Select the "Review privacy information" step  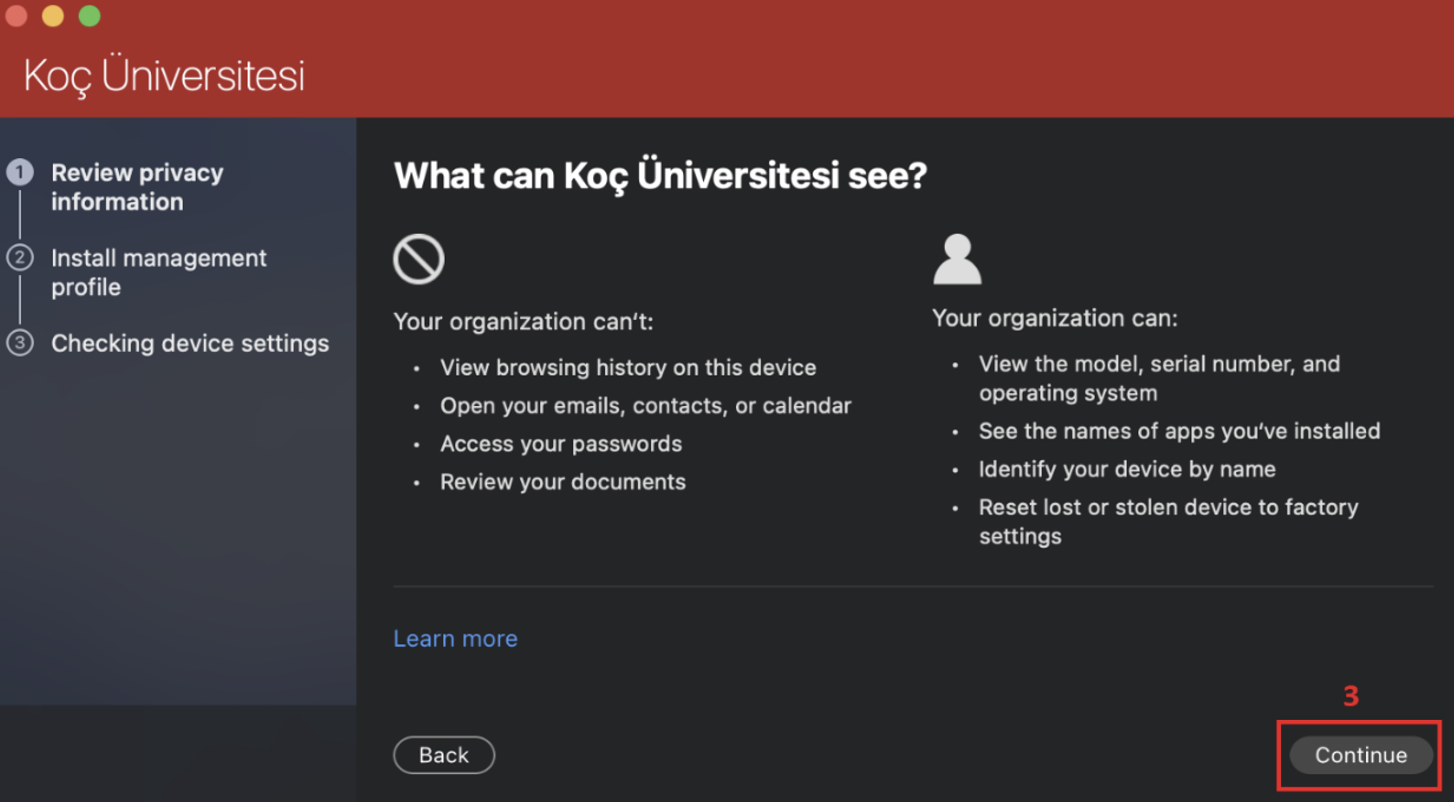pyautogui.click(x=137, y=186)
